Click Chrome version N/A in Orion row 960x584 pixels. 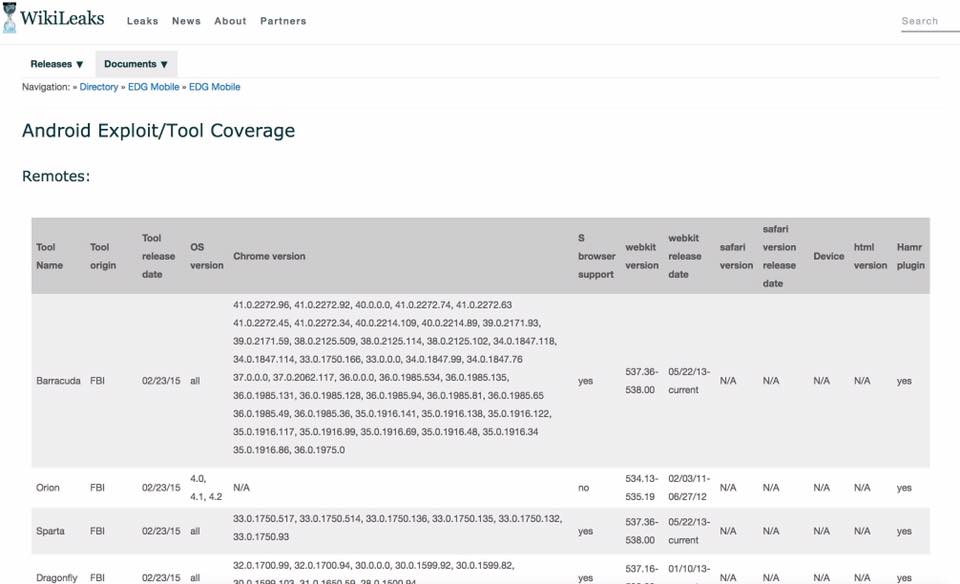pos(241,488)
